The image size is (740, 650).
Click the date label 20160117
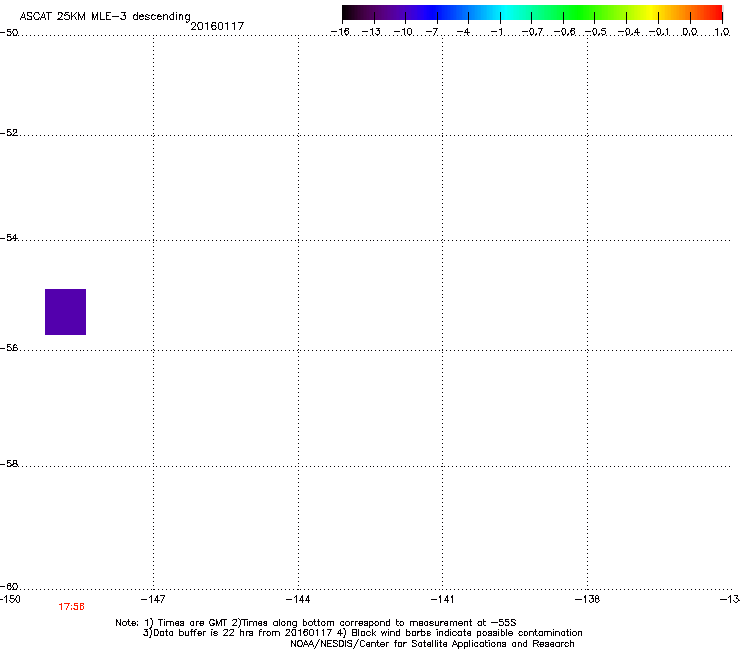(x=217, y=26)
